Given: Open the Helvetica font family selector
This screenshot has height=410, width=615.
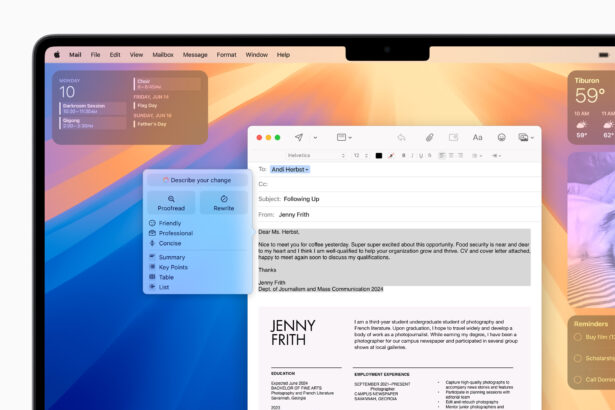Looking at the screenshot, I should [x=316, y=156].
